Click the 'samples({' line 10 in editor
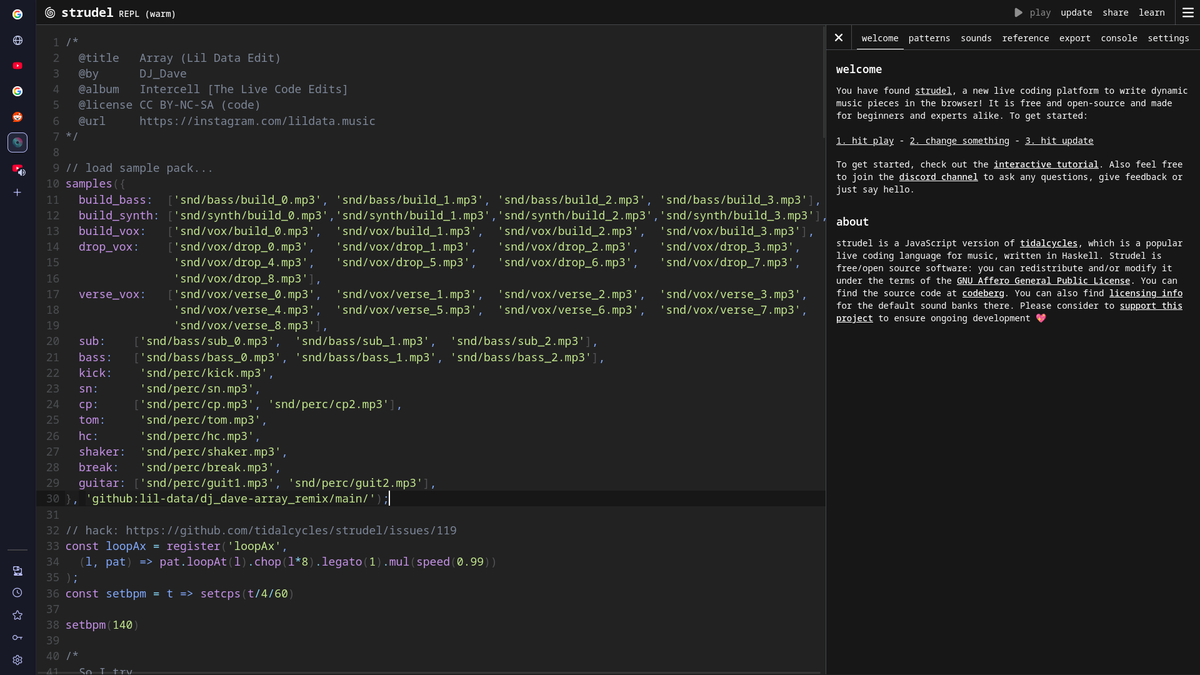The image size is (1200, 675). pos(95,184)
